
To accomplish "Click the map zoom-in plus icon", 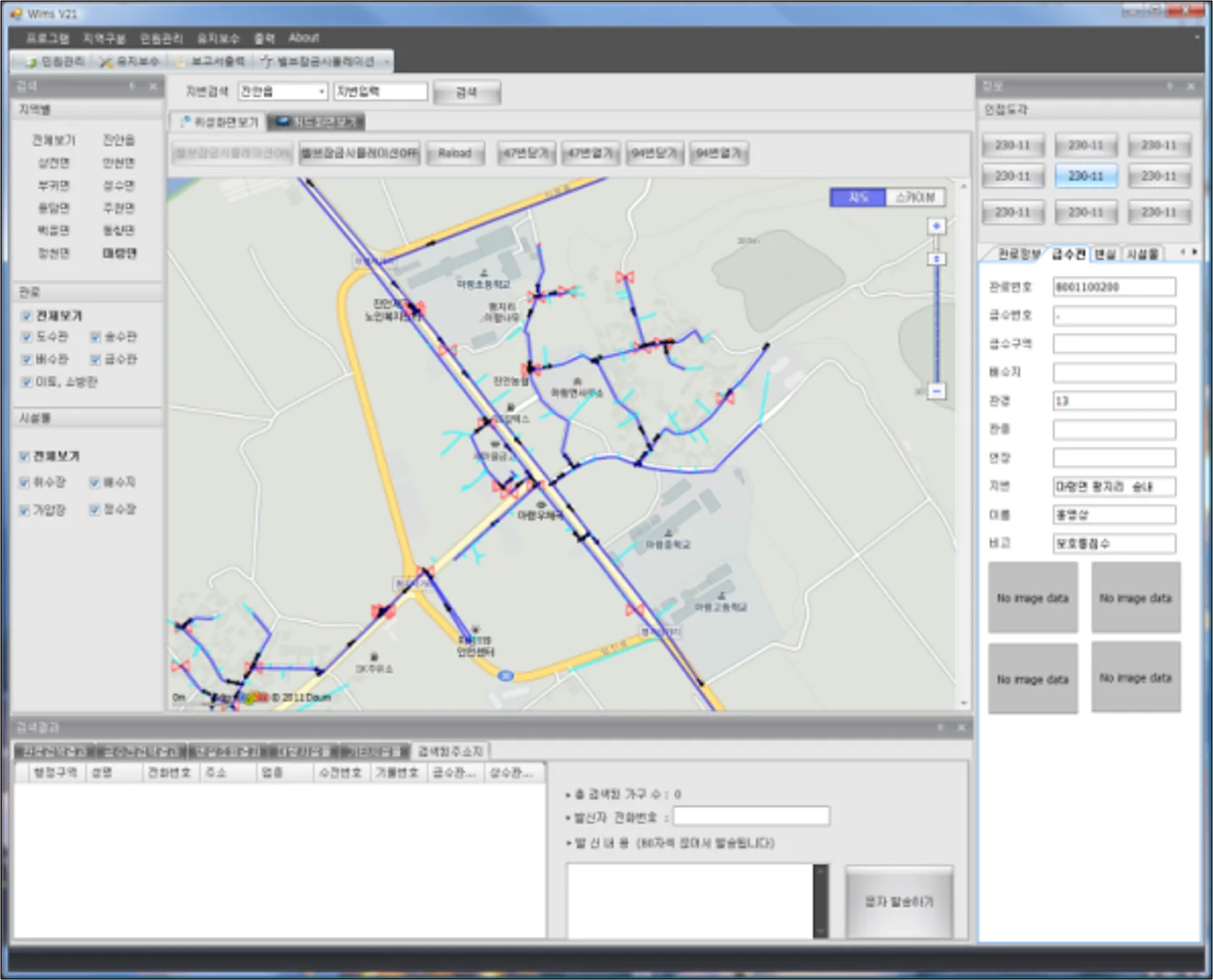I will (936, 226).
